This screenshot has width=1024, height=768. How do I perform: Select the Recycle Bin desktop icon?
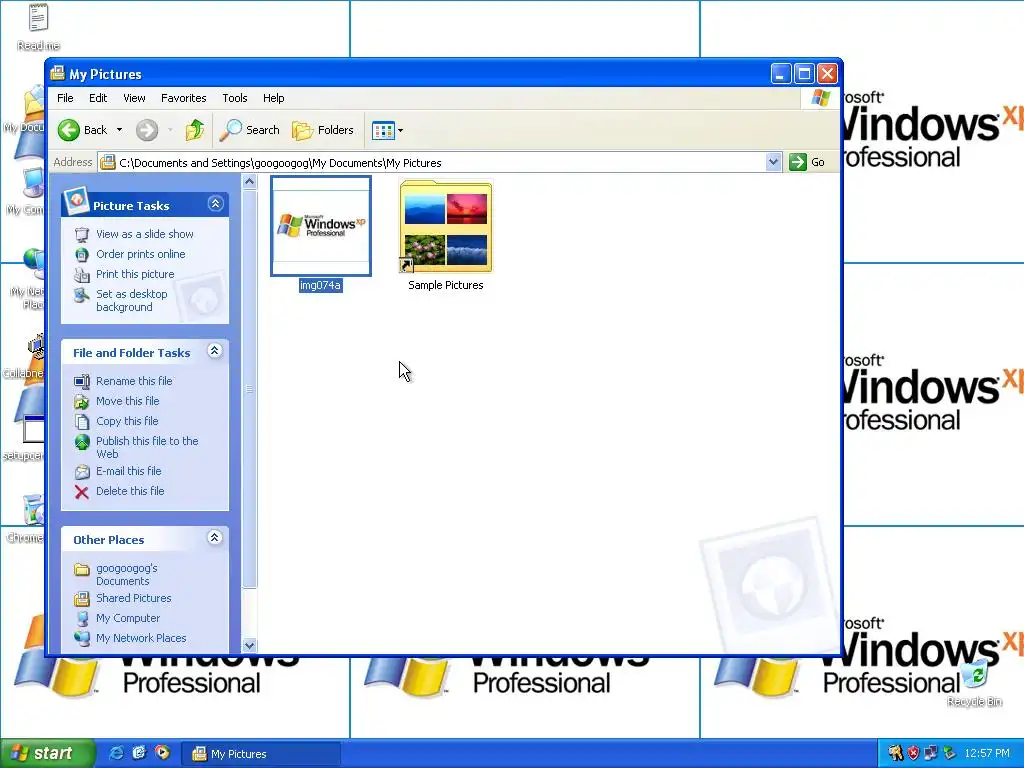coord(974,683)
